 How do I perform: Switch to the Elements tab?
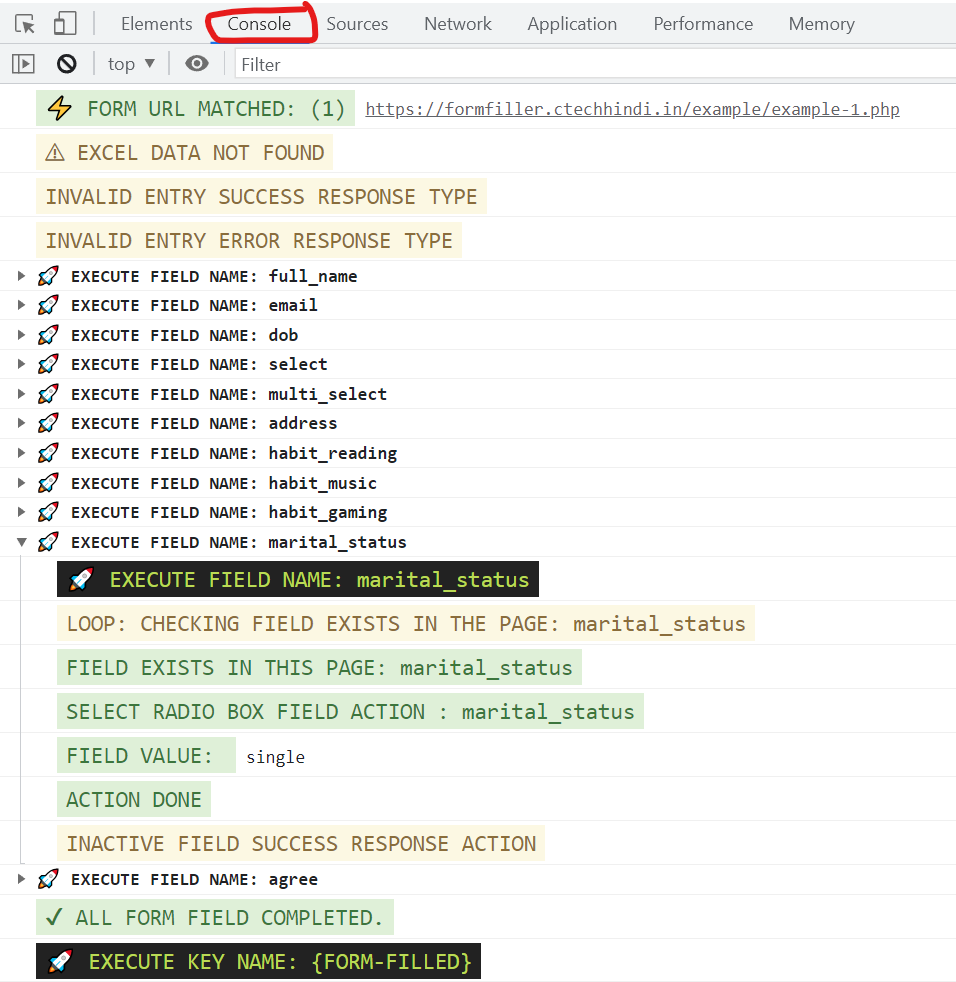156,23
